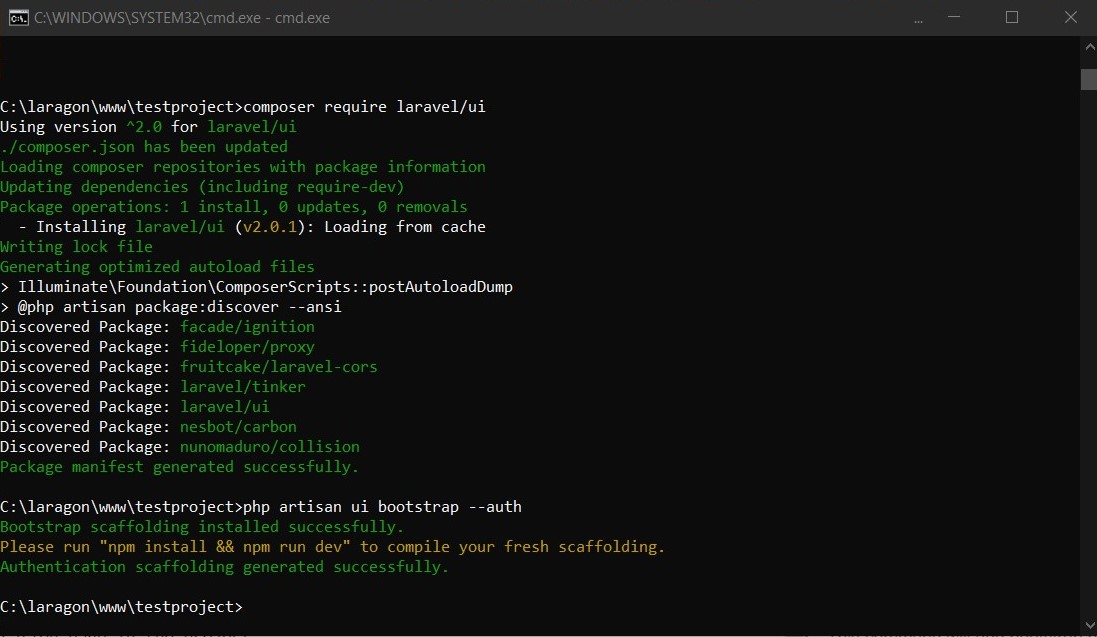The width and height of the screenshot is (1097, 637).
Task: Click the "Using version ^2.0" line
Action: point(148,127)
